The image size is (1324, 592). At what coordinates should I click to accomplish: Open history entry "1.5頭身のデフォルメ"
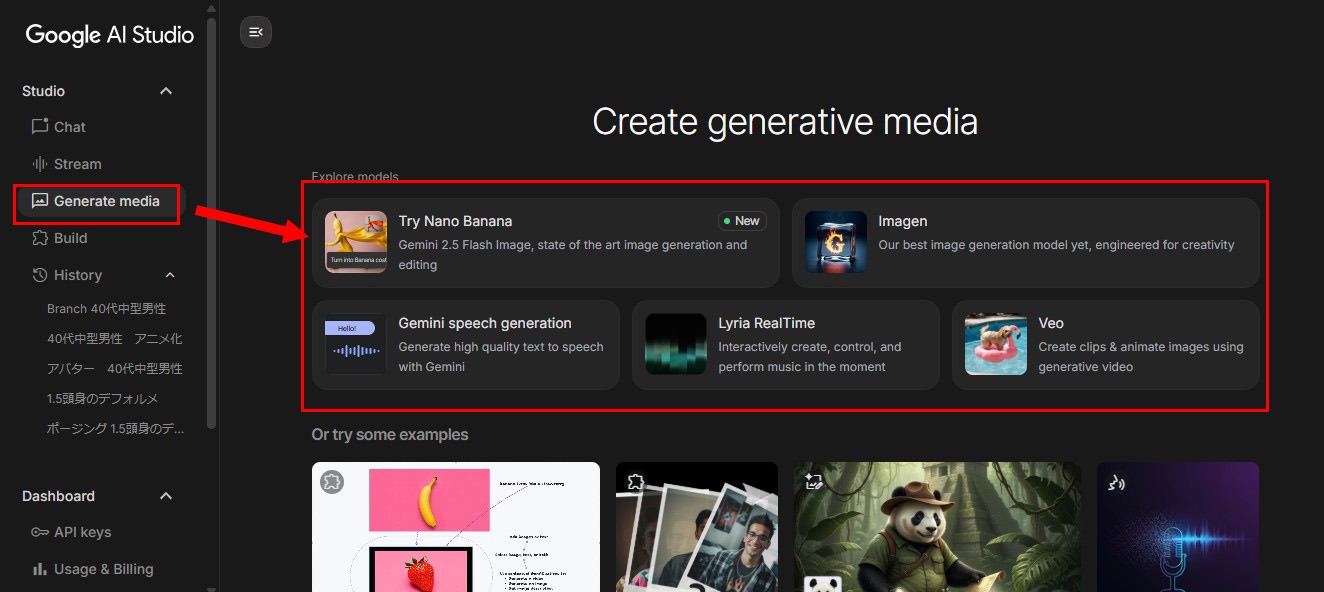[x=102, y=398]
